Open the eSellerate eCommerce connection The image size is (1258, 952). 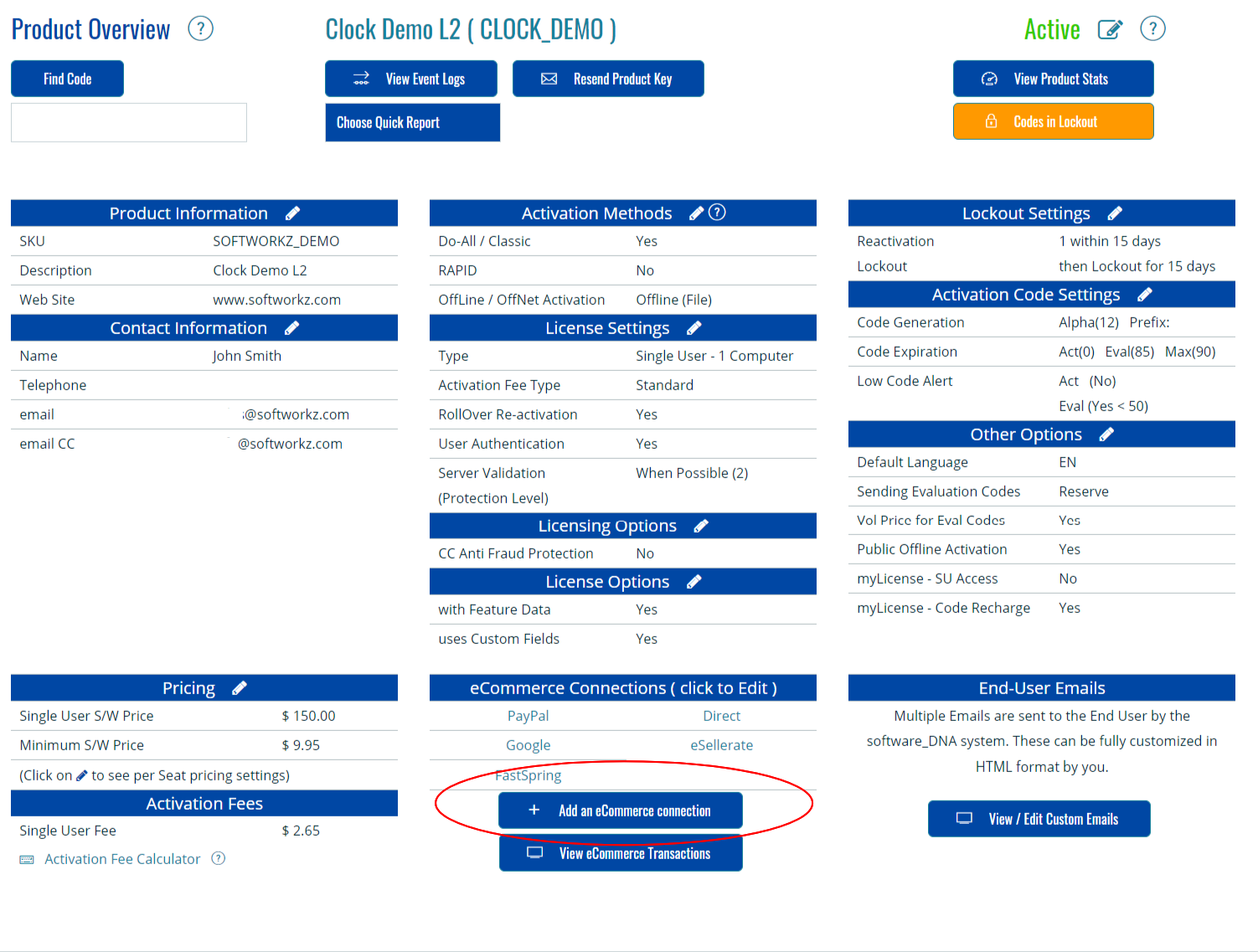click(x=721, y=745)
